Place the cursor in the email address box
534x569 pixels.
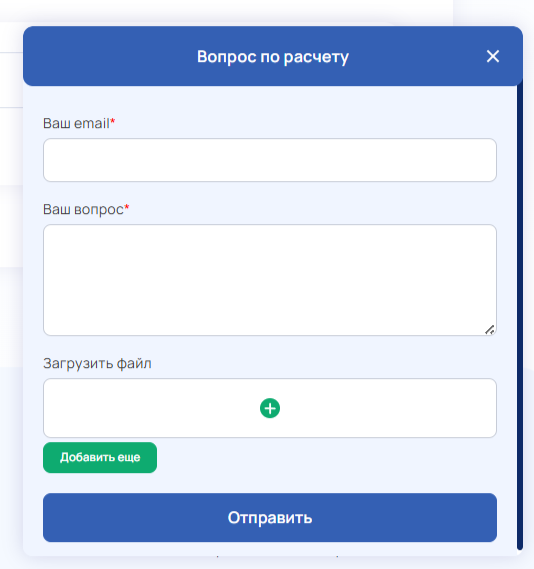point(270,160)
